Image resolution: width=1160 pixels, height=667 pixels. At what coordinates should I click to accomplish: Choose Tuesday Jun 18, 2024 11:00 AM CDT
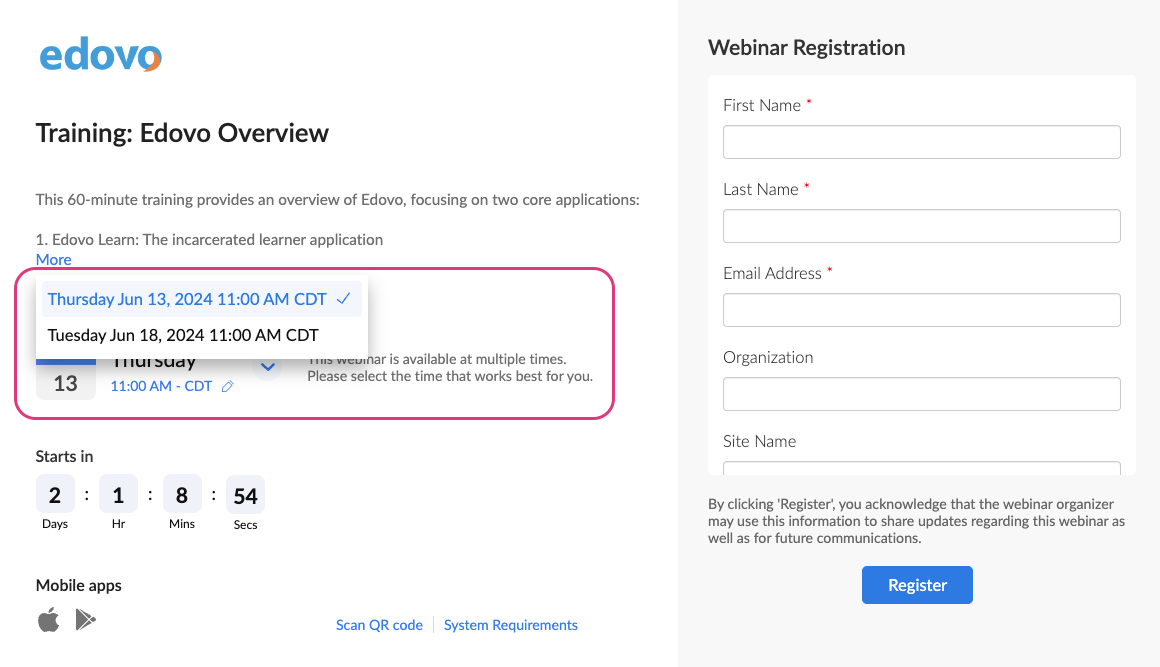201,335
